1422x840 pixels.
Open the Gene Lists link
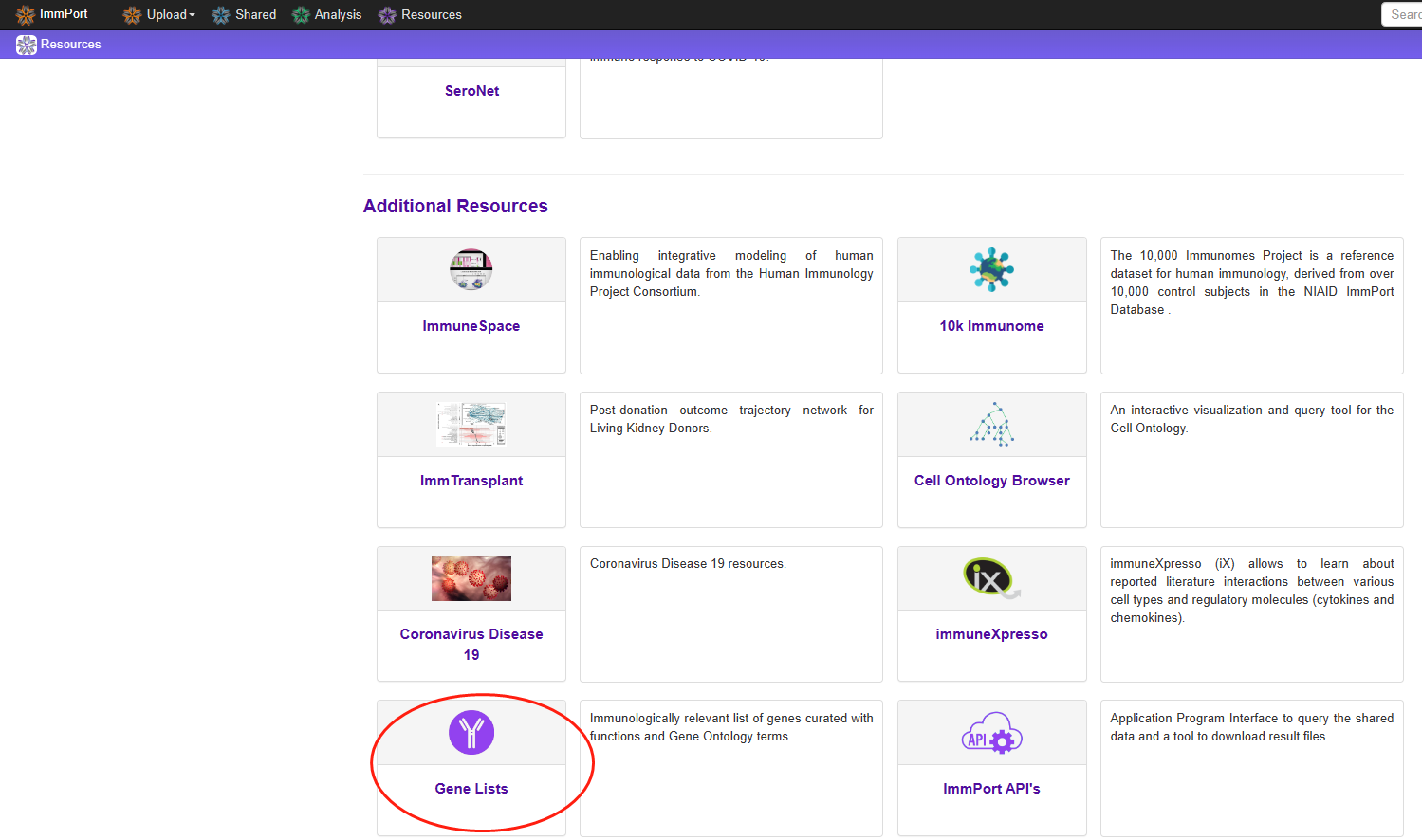(471, 789)
